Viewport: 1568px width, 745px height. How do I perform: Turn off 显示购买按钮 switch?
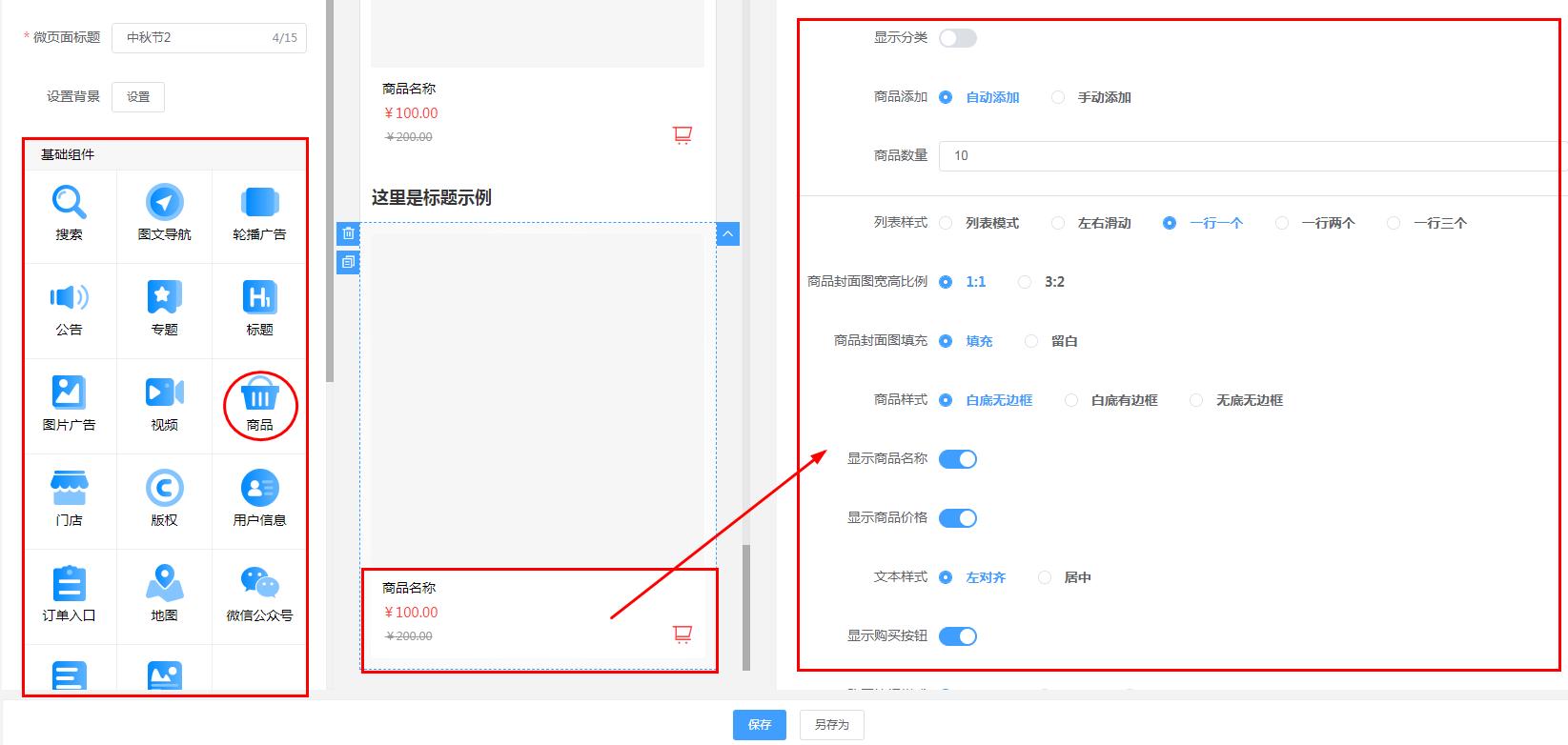(x=958, y=636)
